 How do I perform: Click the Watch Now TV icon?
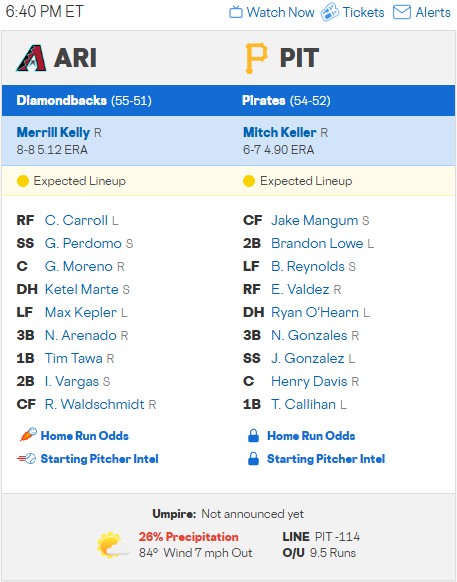tap(235, 12)
